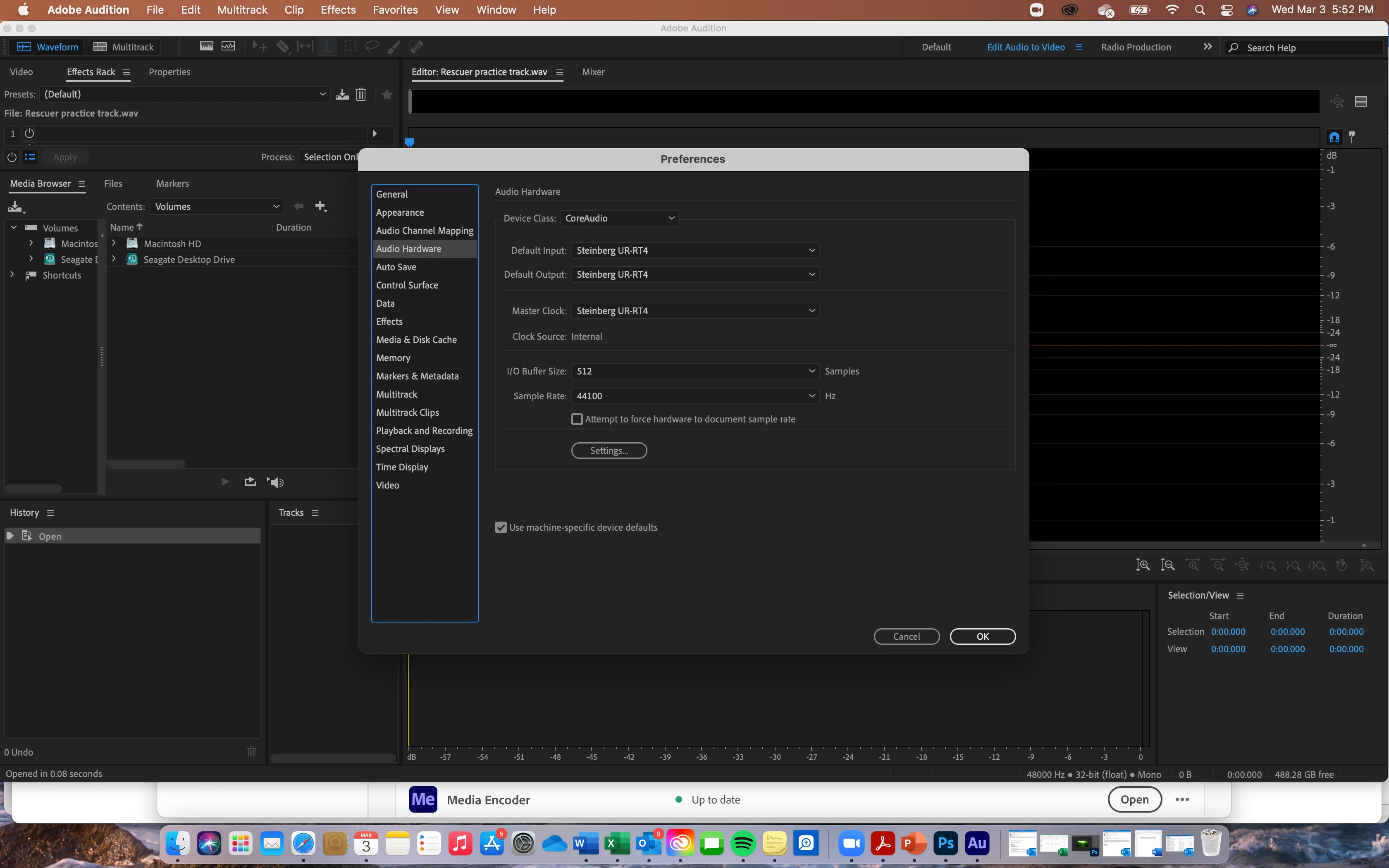The height and width of the screenshot is (868, 1389).
Task: Open the Default Input device dropdown
Action: click(x=695, y=250)
